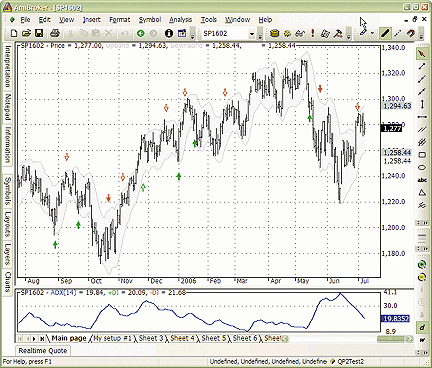Click the yellow database icon in toolbar

274,33
